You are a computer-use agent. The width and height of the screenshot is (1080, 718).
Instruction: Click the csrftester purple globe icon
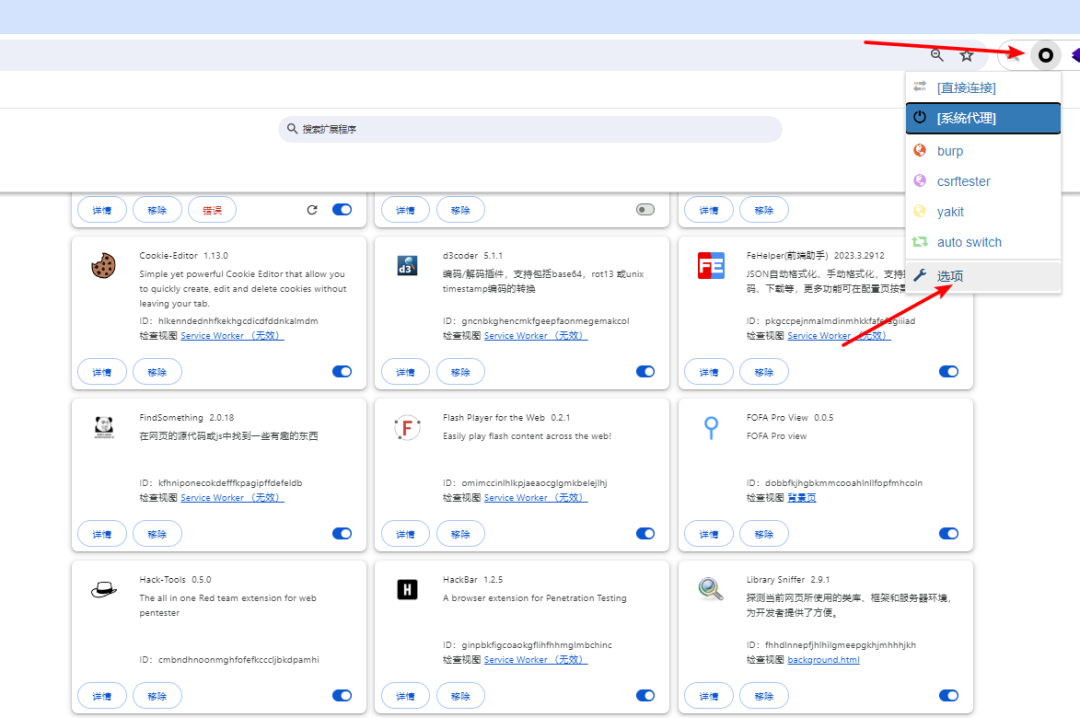coord(920,181)
